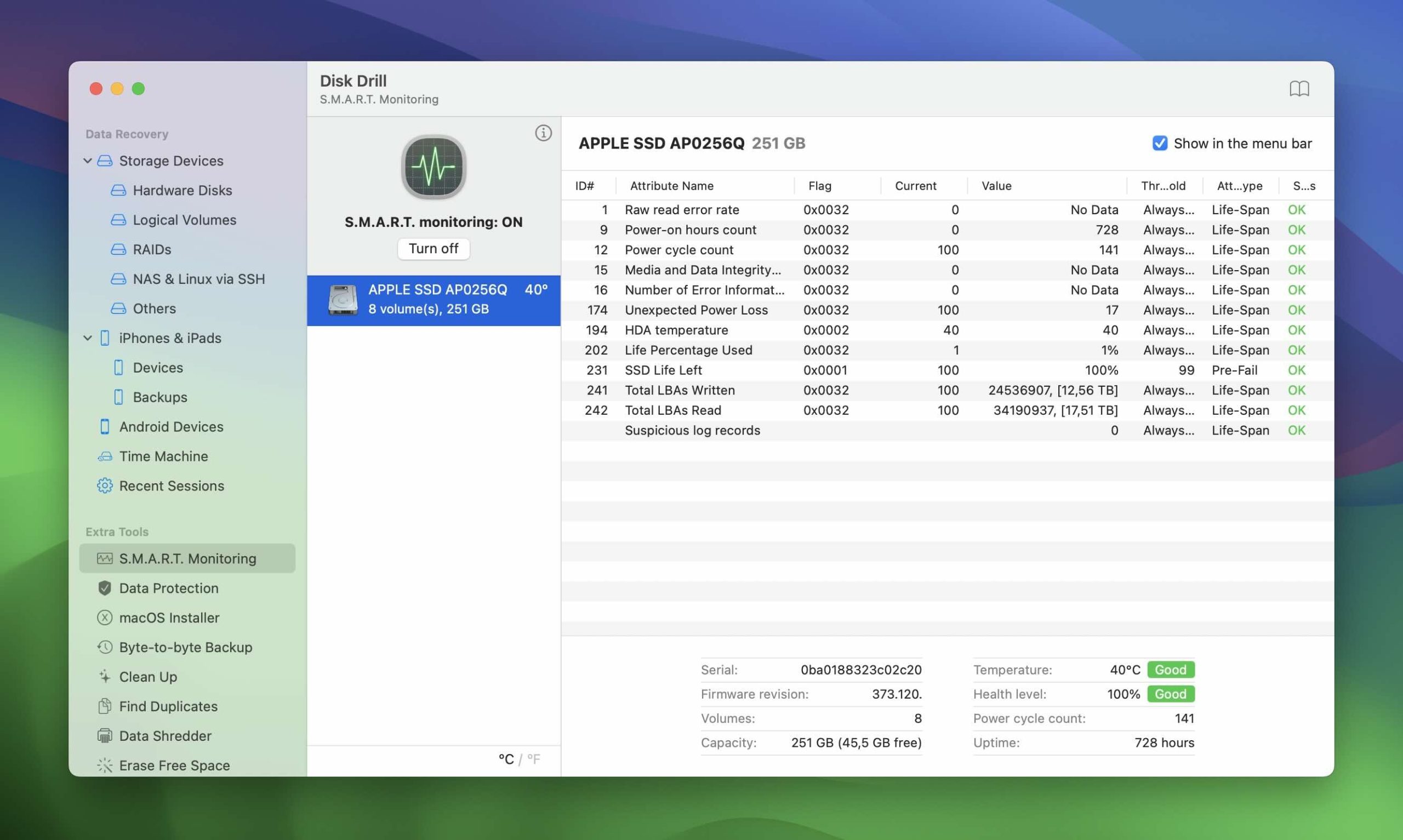Select Hardware Disks in sidebar
The height and width of the screenshot is (840, 1403).
(182, 190)
